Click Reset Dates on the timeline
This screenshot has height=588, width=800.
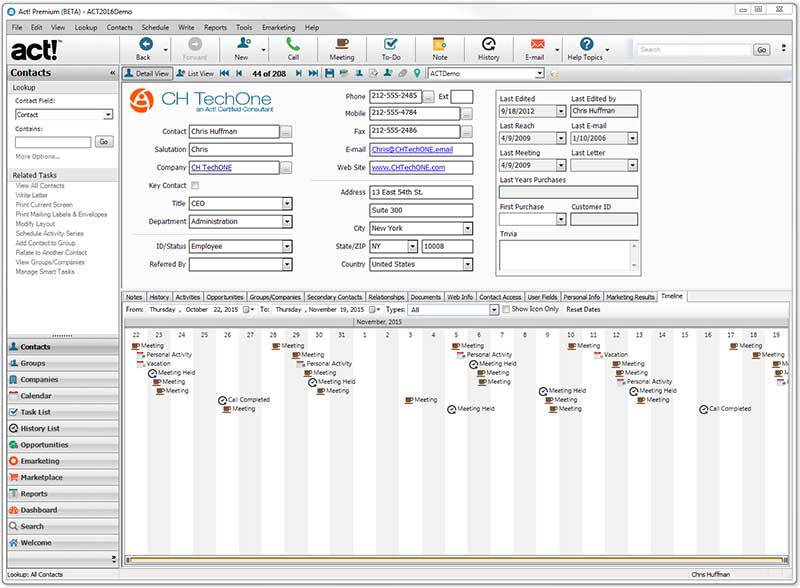[583, 309]
